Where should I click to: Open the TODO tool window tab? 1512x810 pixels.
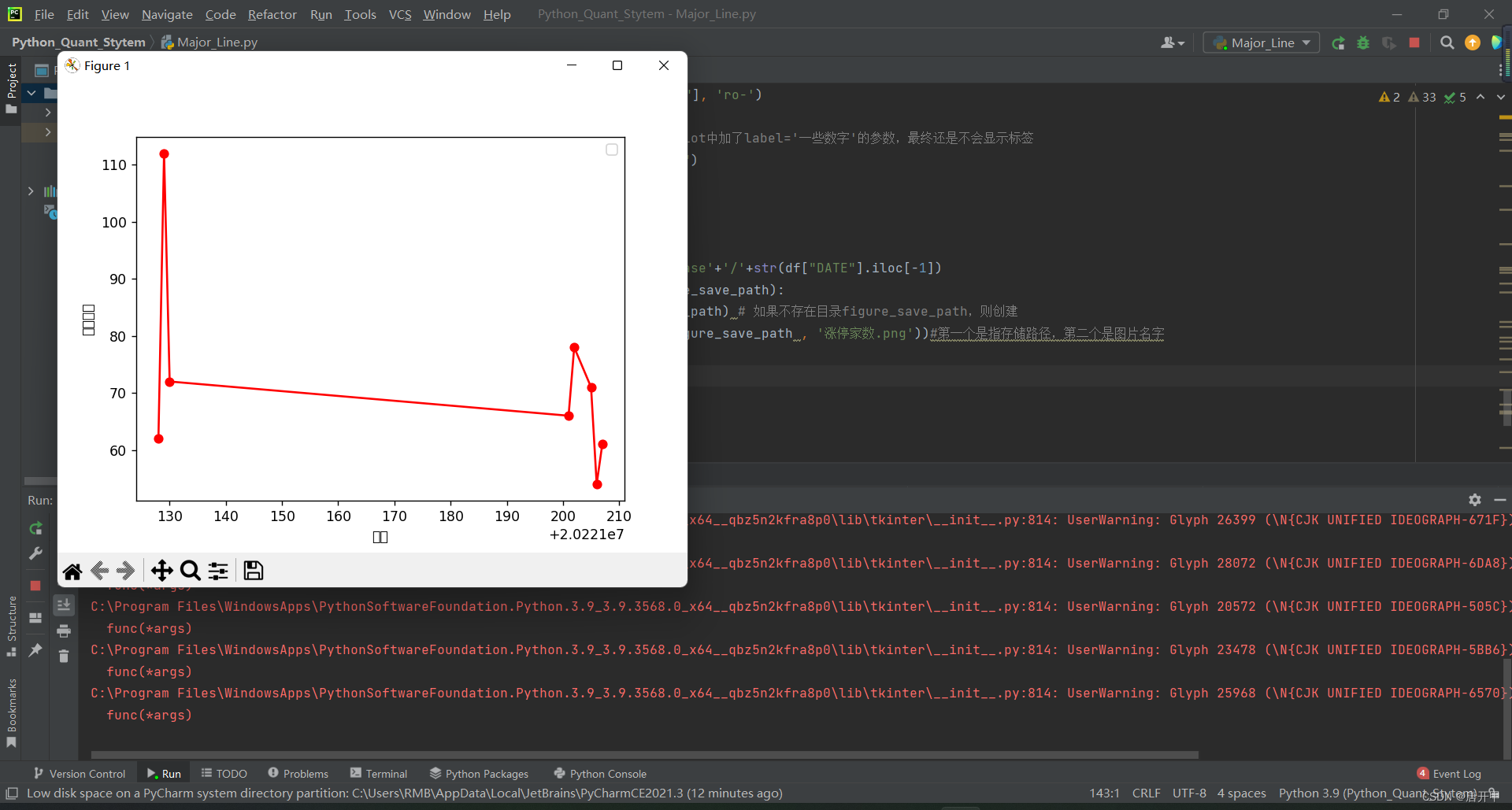224,773
